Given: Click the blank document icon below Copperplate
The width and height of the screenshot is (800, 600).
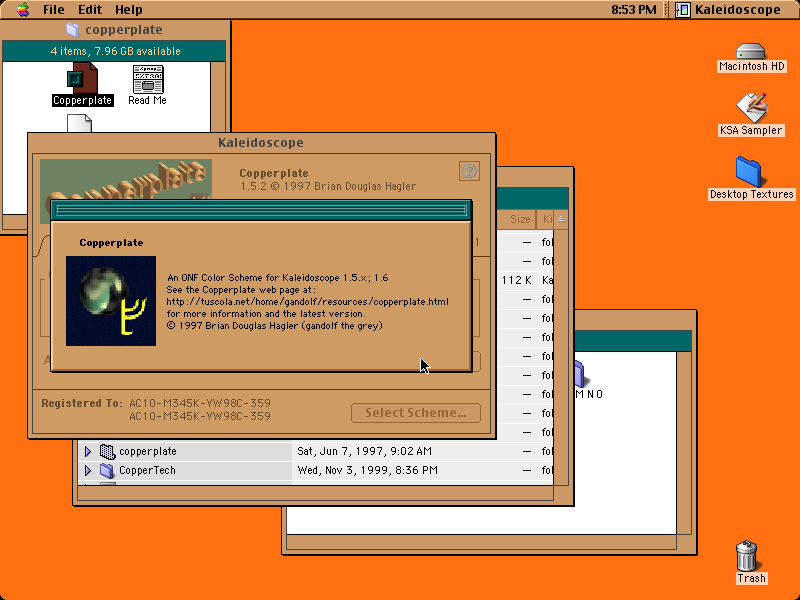Looking at the screenshot, I should tap(79, 123).
